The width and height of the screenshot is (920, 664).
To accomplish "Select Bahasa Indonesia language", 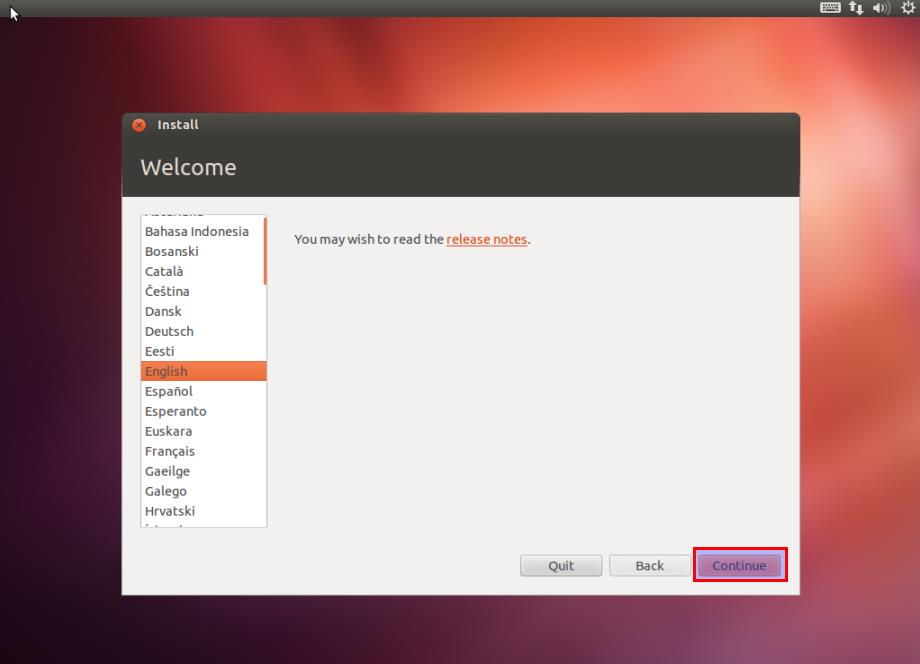I will coord(204,232).
